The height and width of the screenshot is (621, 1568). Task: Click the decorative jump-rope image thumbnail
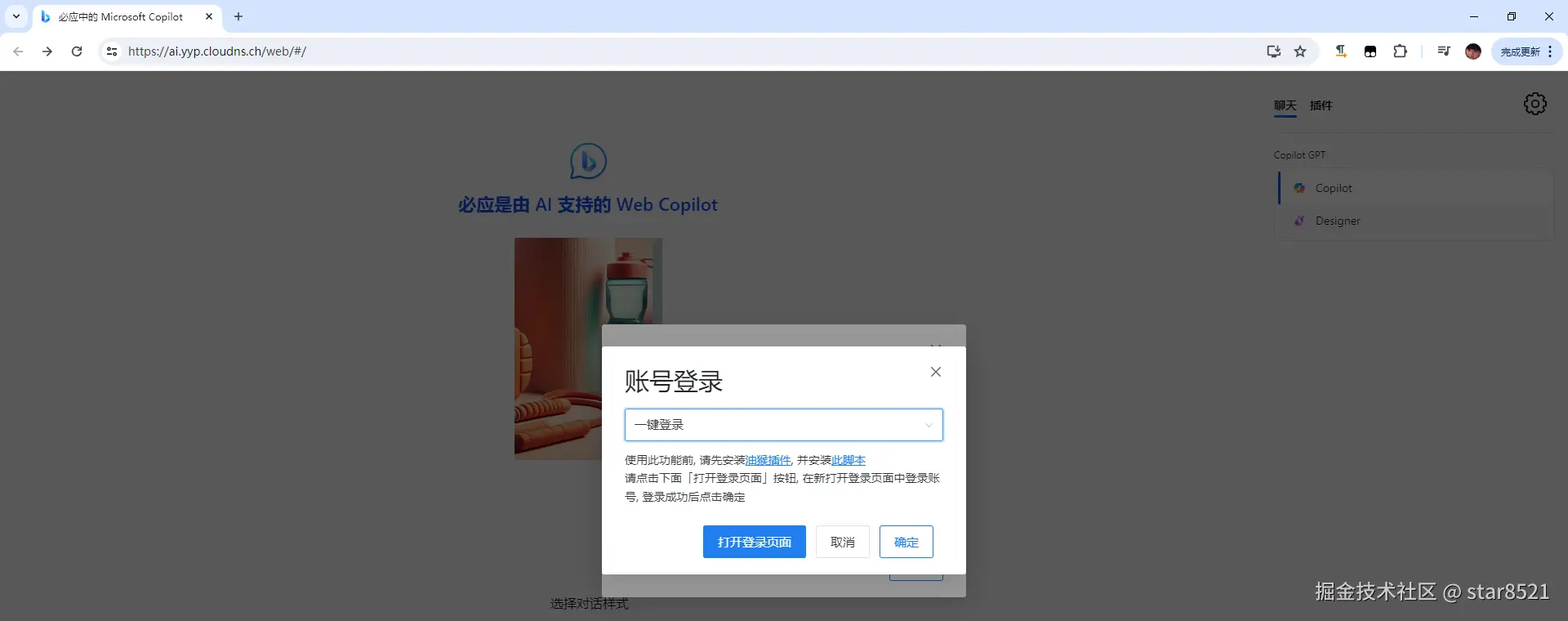click(x=588, y=348)
